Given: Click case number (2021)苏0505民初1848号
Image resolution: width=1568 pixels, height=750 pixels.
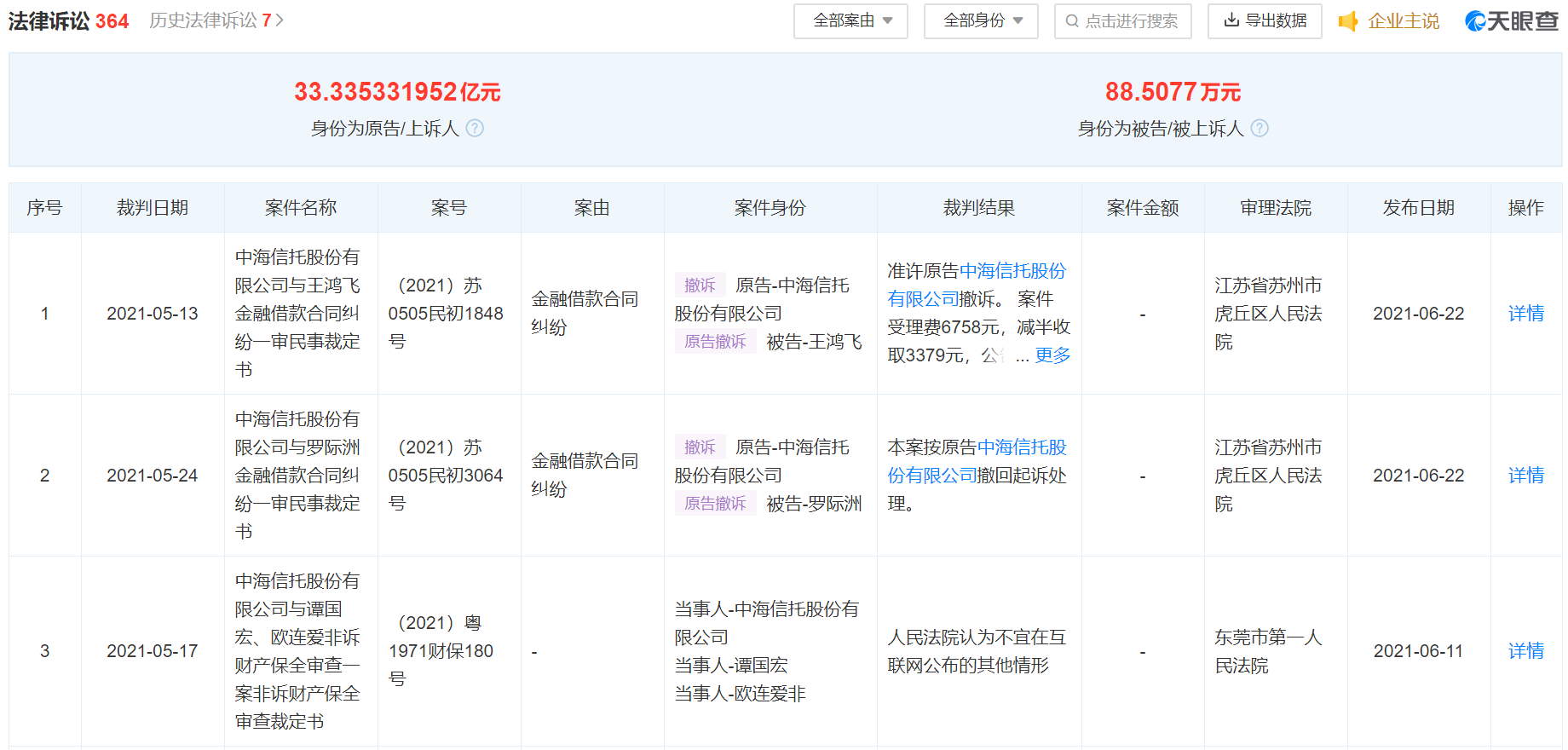Looking at the screenshot, I should click(x=446, y=314).
